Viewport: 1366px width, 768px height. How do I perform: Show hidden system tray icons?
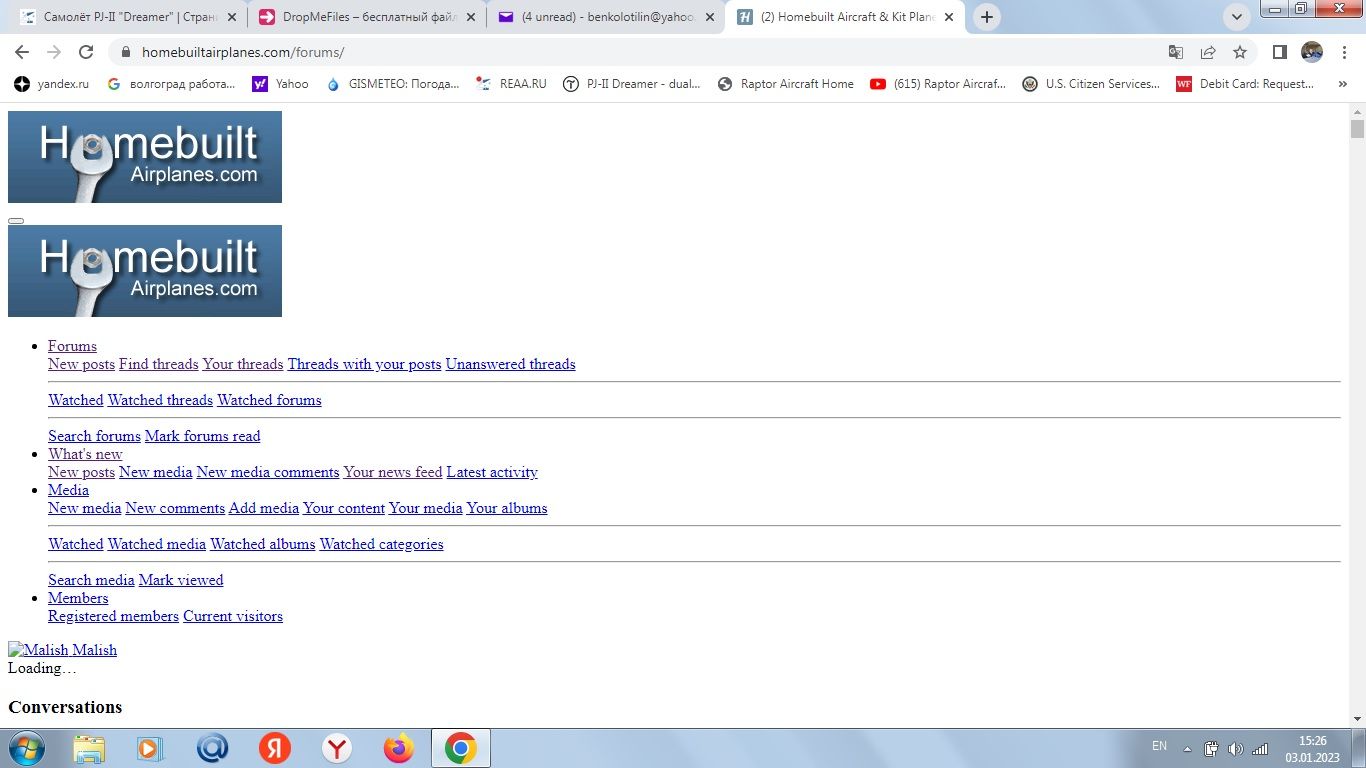pos(1187,748)
